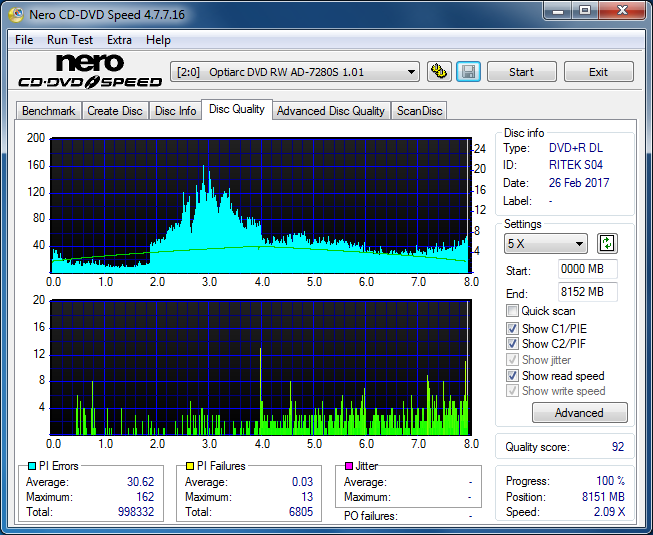Click the disc type value DVD+R DL
This screenshot has width=653, height=535.
[x=576, y=148]
